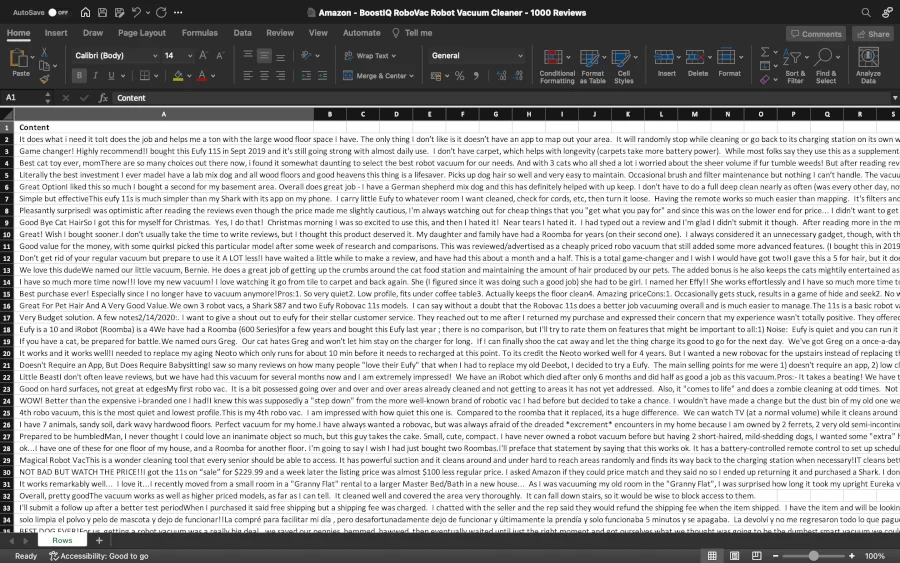Toggle Middle Align in the ribbon
Screen dimensions: 900x563
point(264,55)
